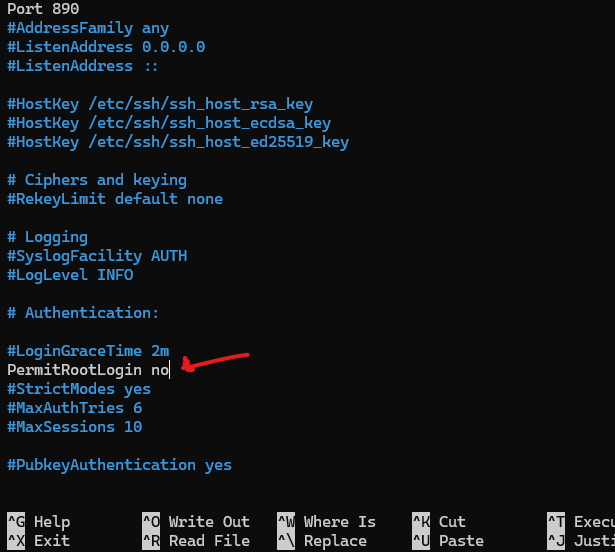Click the ^W Where Is shortcut
This screenshot has height=552, width=615.
[x=326, y=522]
